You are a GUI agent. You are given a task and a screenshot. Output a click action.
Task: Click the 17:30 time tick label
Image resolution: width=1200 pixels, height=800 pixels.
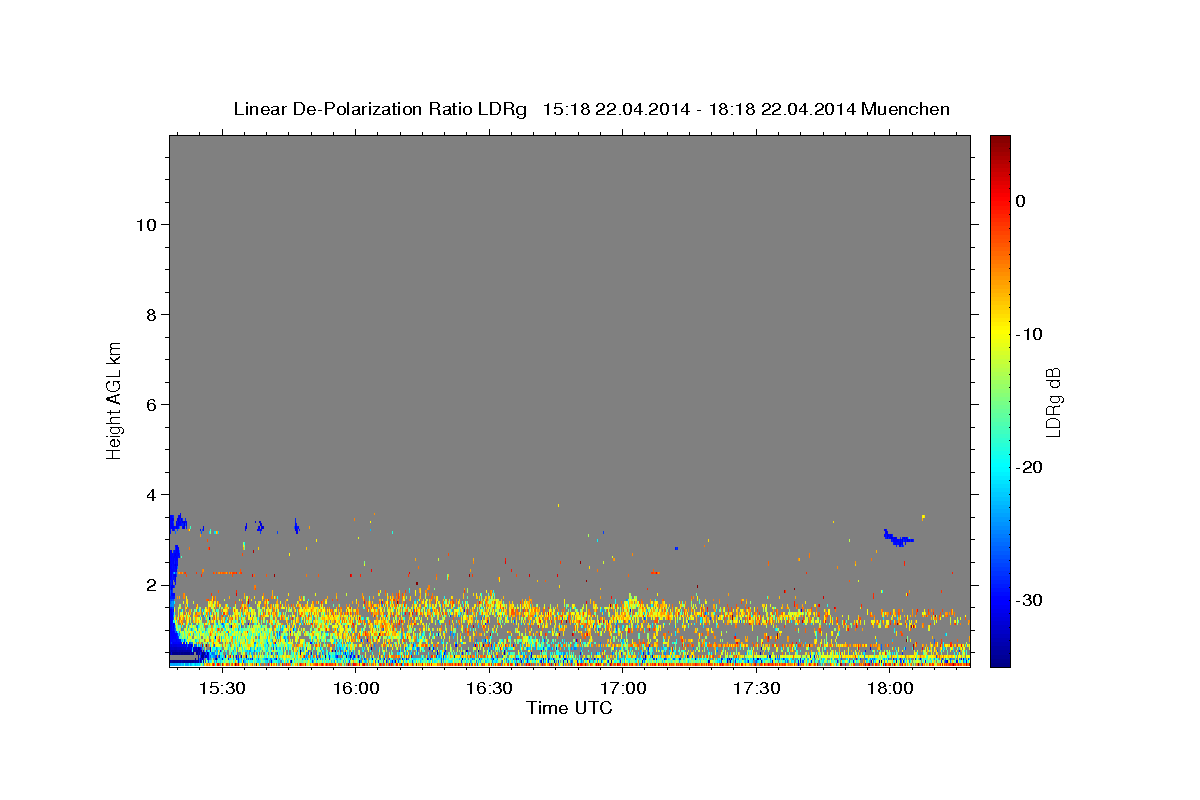(x=756, y=689)
